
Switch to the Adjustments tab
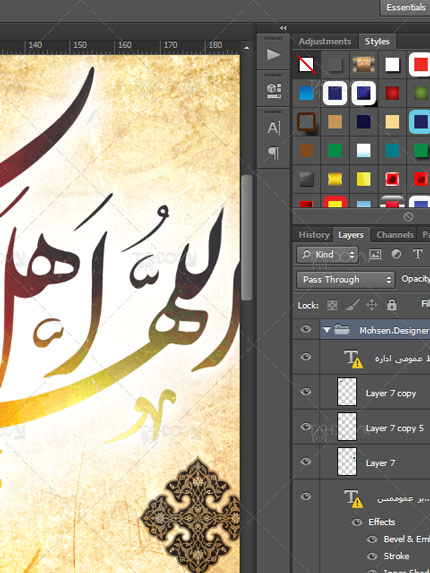click(x=325, y=41)
